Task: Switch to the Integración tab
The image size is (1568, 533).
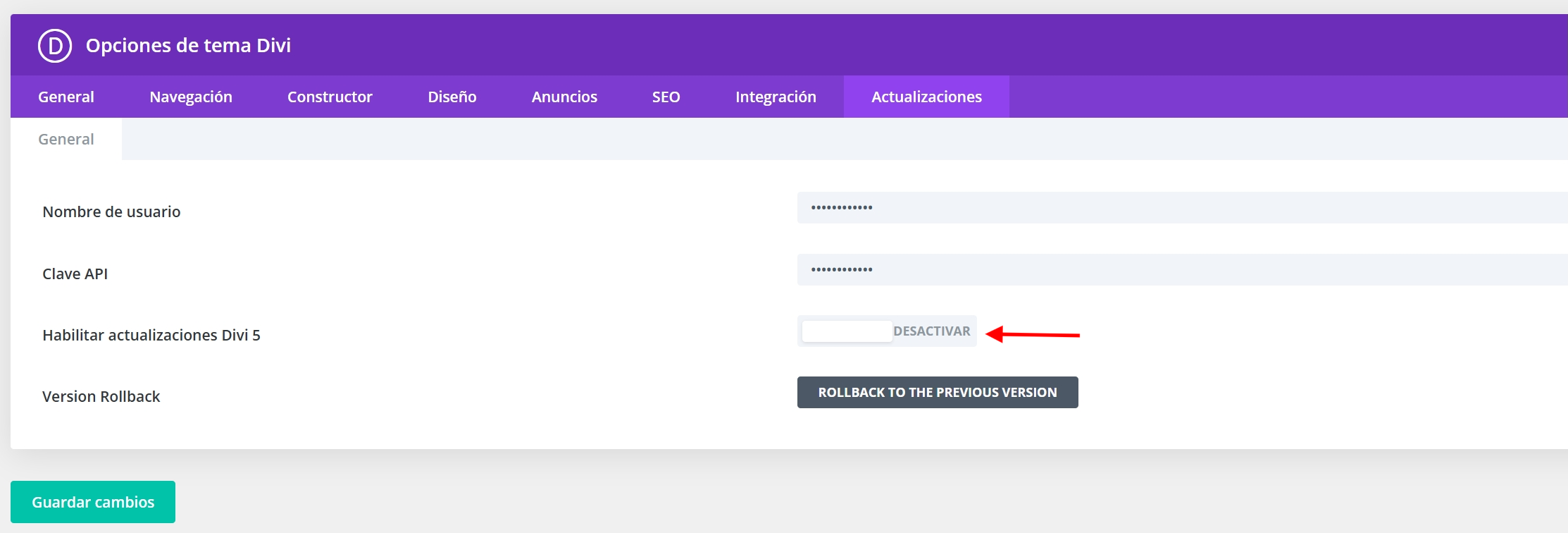Action: click(776, 97)
